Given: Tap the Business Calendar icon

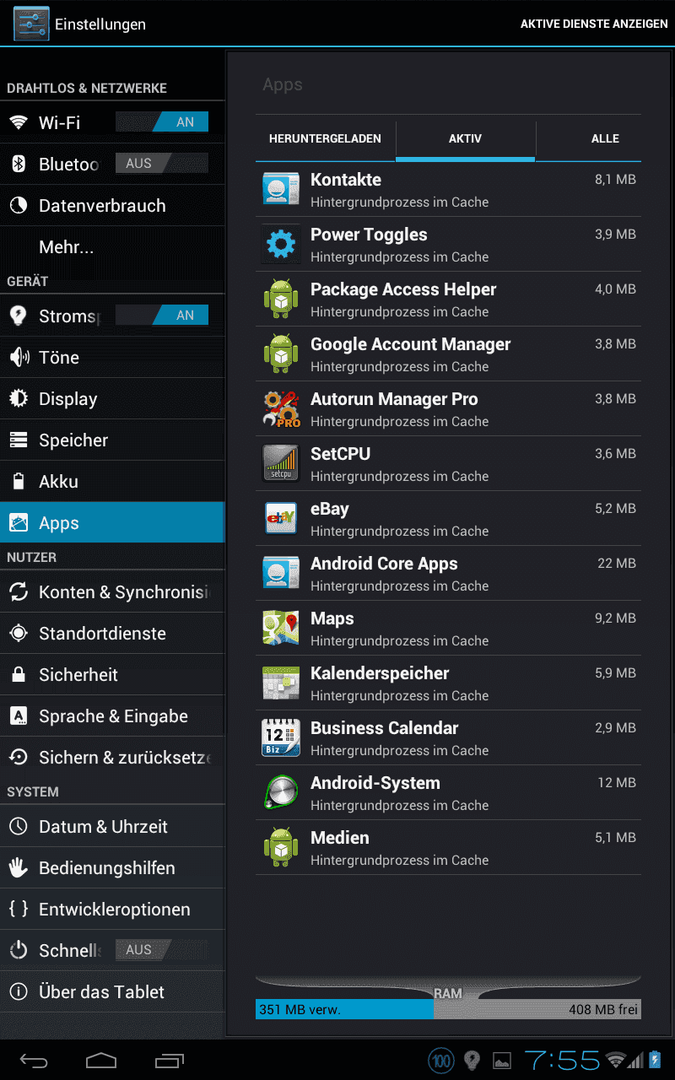Looking at the screenshot, I should point(281,737).
